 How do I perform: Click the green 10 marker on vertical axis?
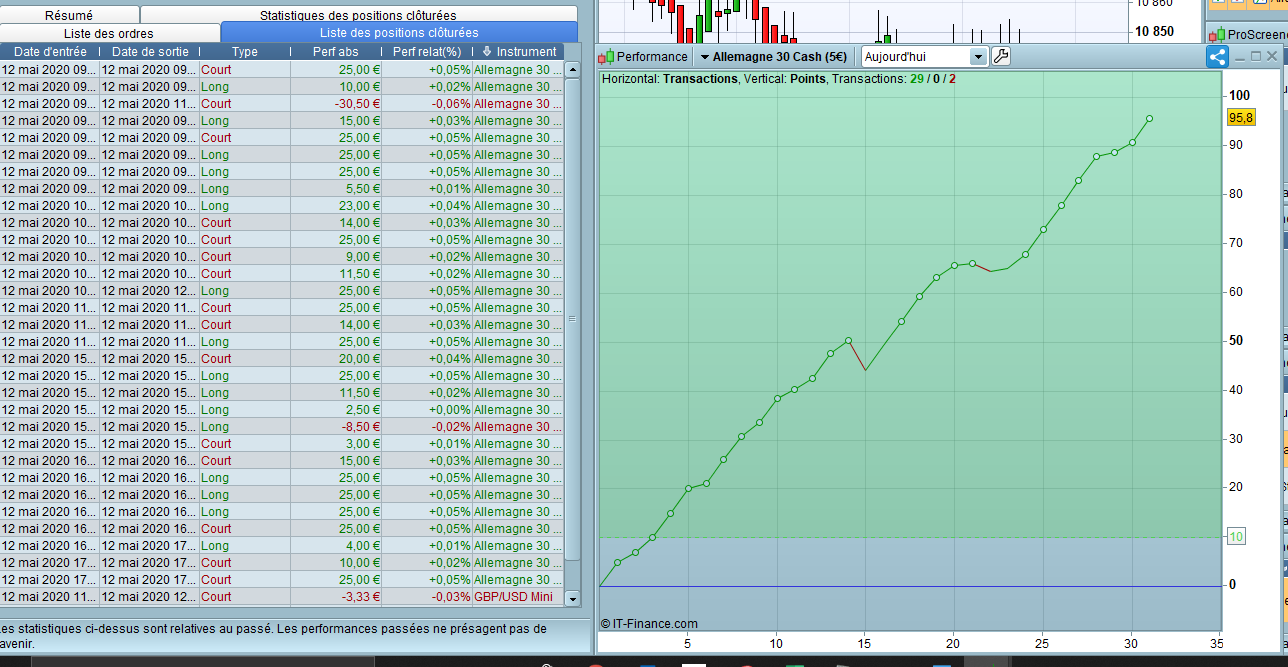(x=1236, y=537)
